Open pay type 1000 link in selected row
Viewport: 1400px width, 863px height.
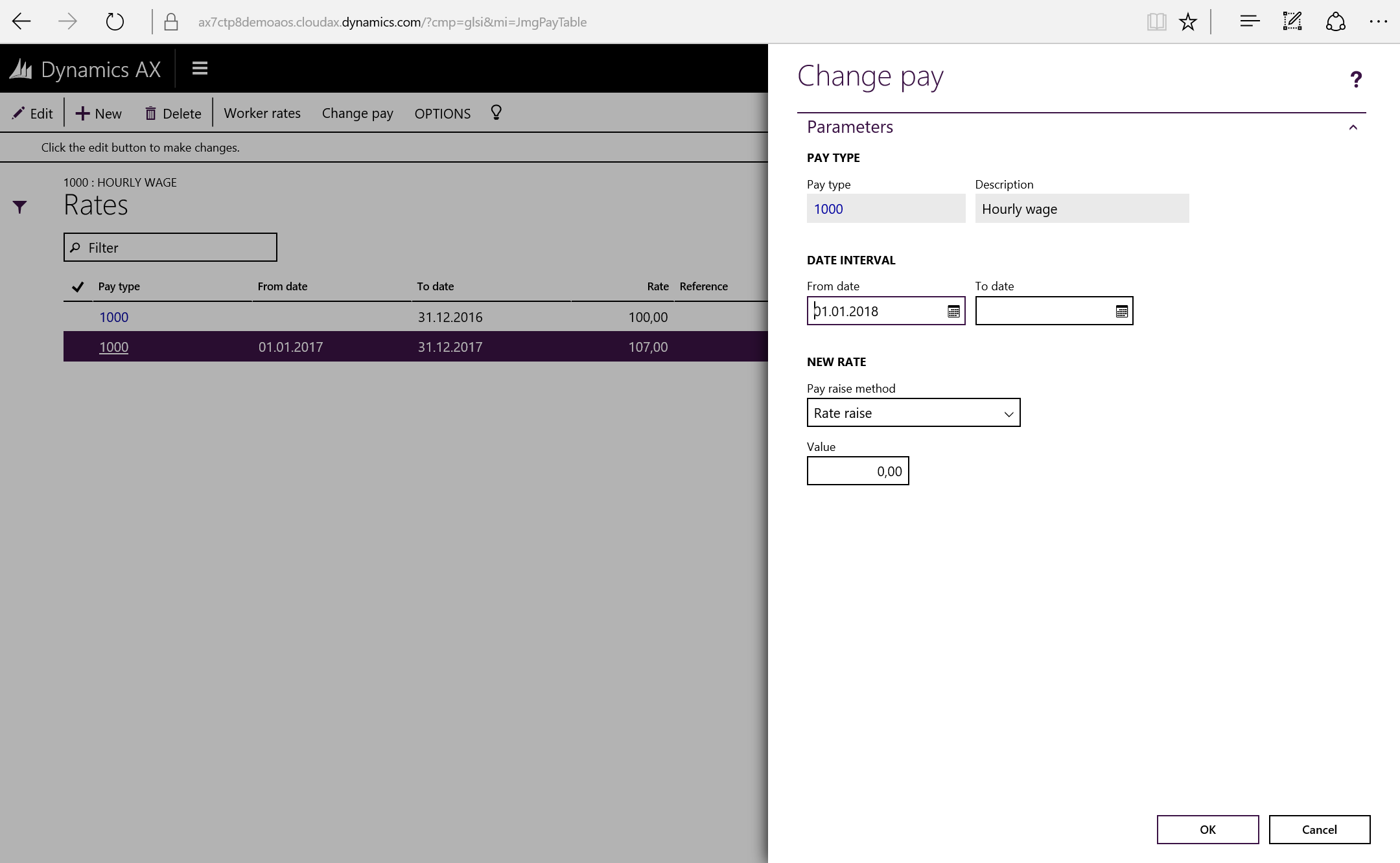[x=113, y=347]
